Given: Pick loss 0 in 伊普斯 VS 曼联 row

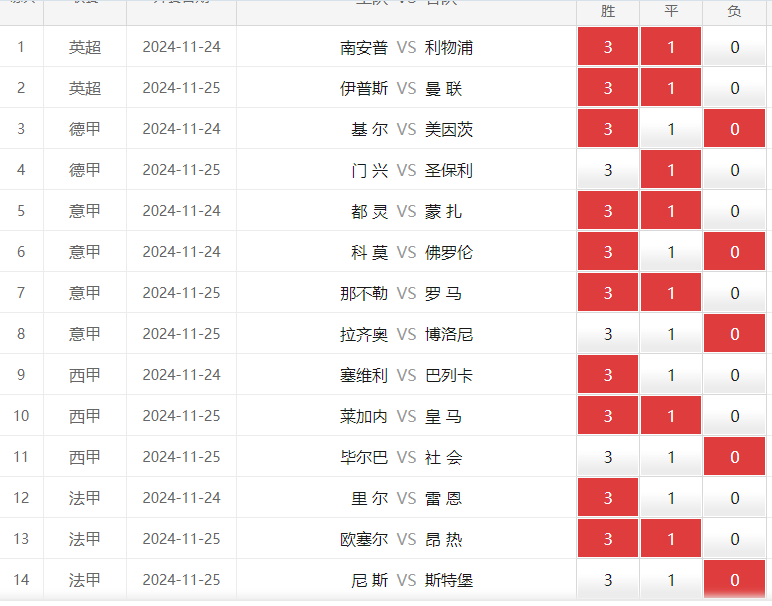Looking at the screenshot, I should tap(734, 87).
